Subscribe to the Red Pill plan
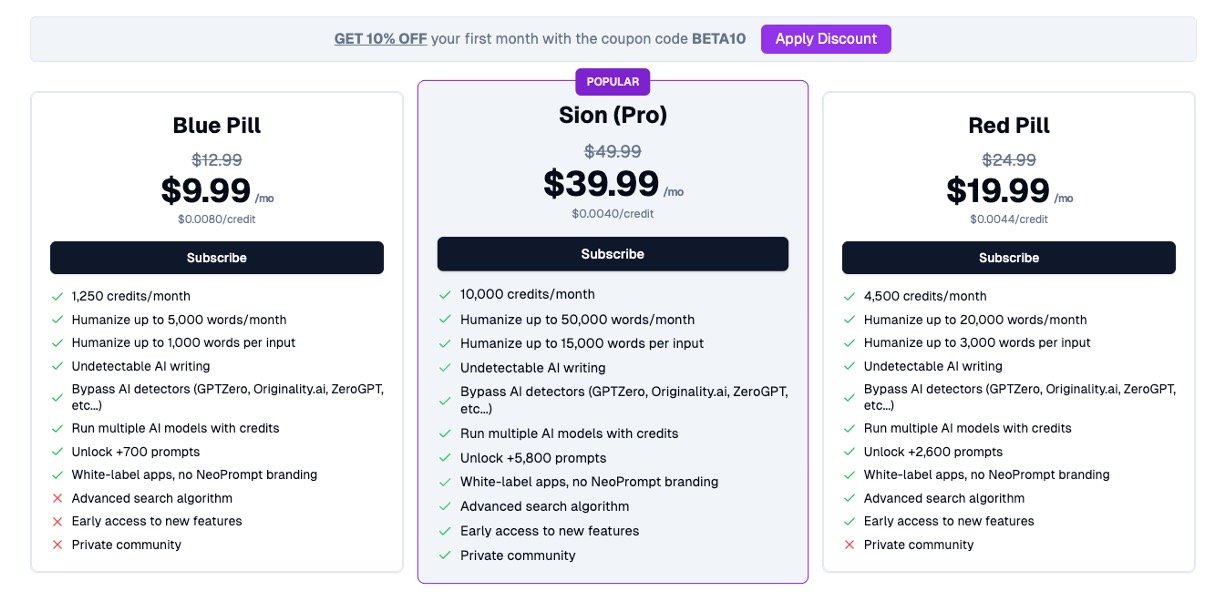1226x592 pixels. click(1008, 258)
